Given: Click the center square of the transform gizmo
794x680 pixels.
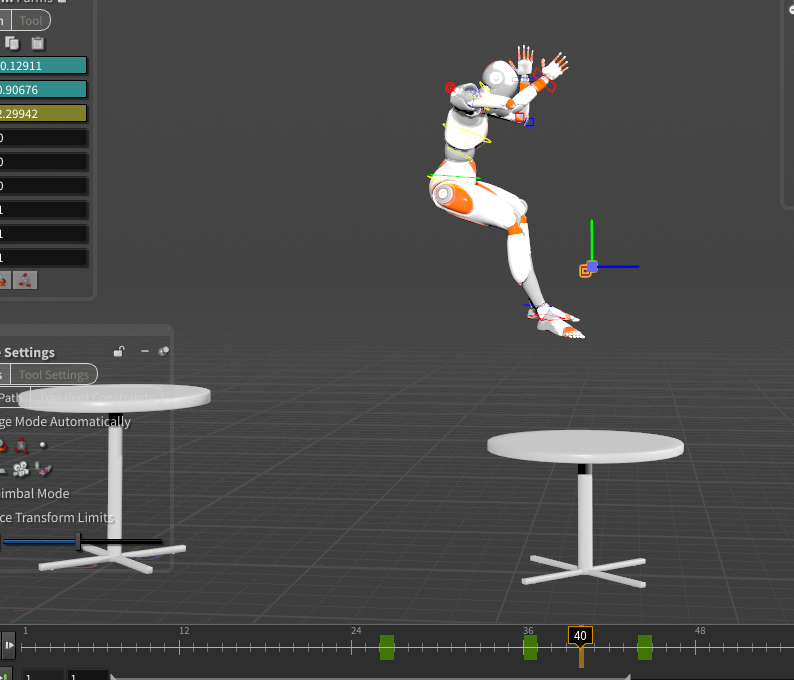Looking at the screenshot, I should point(592,266).
